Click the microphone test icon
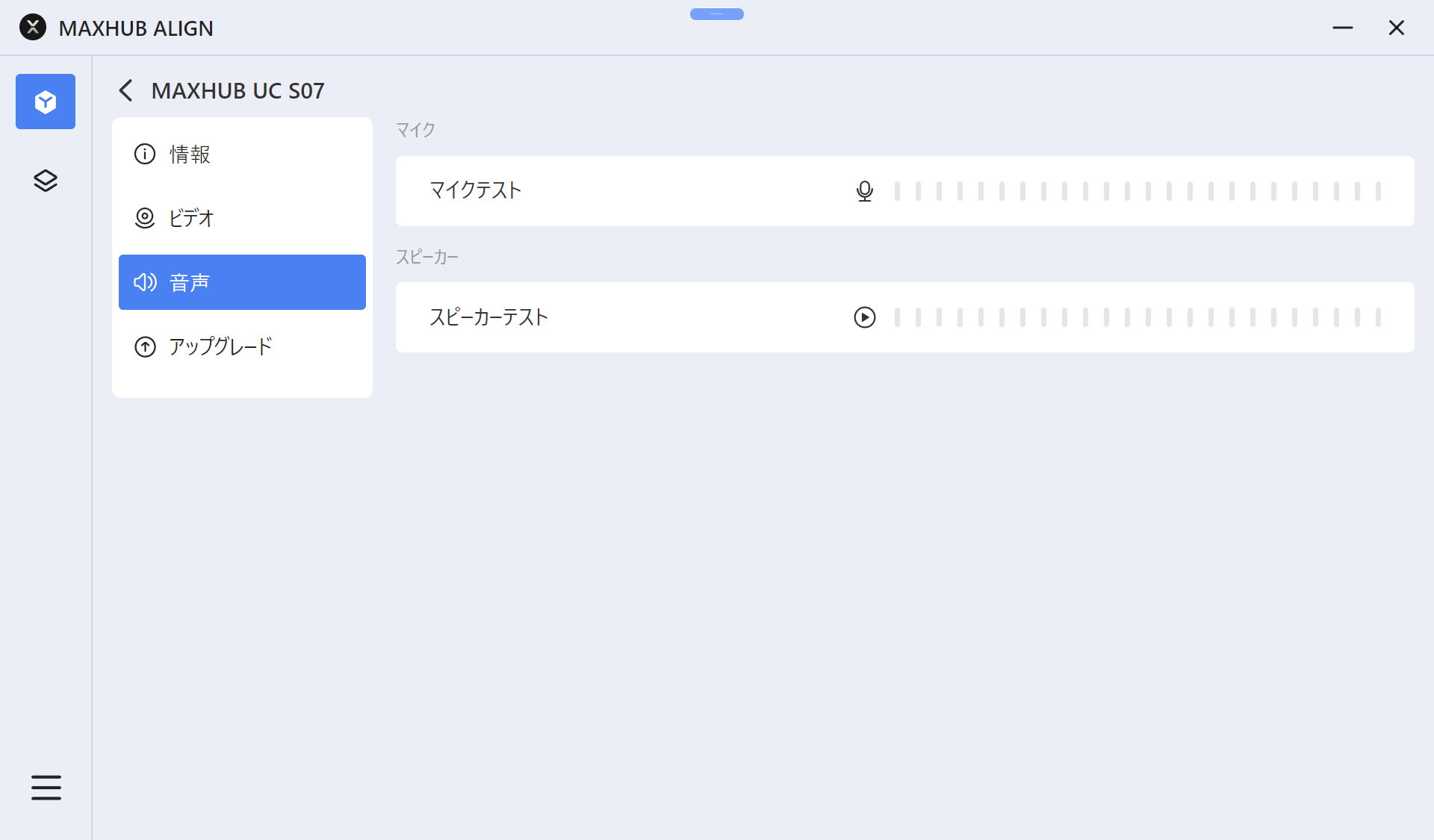1434x840 pixels. coord(864,191)
